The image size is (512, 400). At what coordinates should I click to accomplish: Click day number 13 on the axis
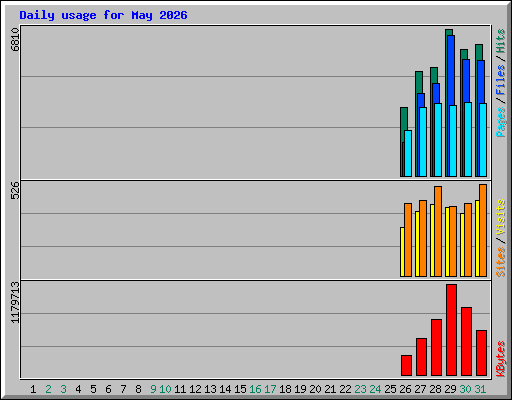210,389
